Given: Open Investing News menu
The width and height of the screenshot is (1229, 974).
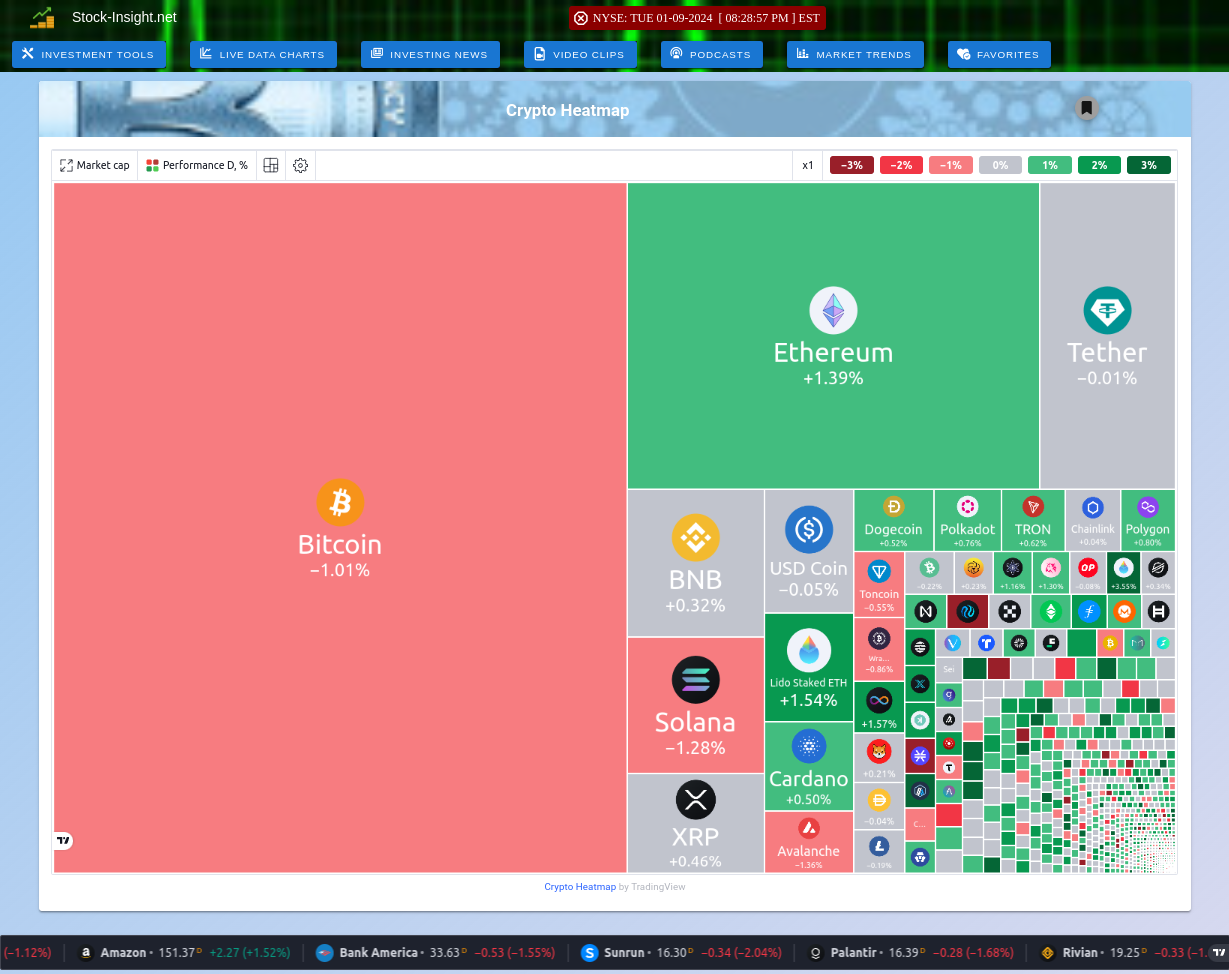Looking at the screenshot, I should coord(430,54).
